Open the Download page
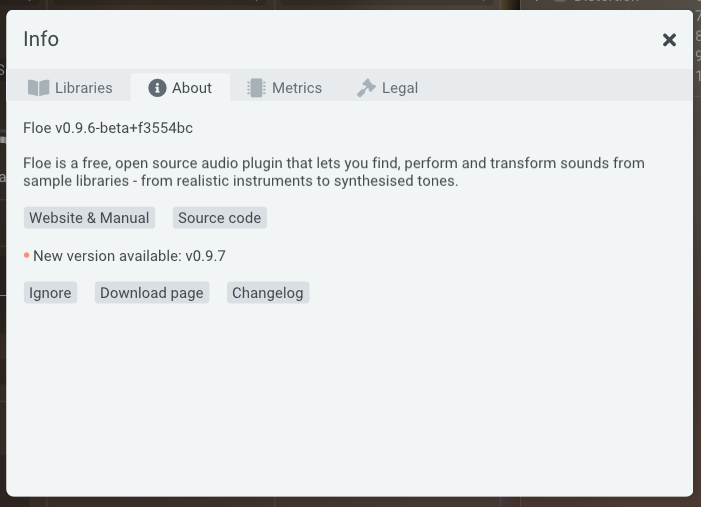The image size is (701, 507). [152, 293]
